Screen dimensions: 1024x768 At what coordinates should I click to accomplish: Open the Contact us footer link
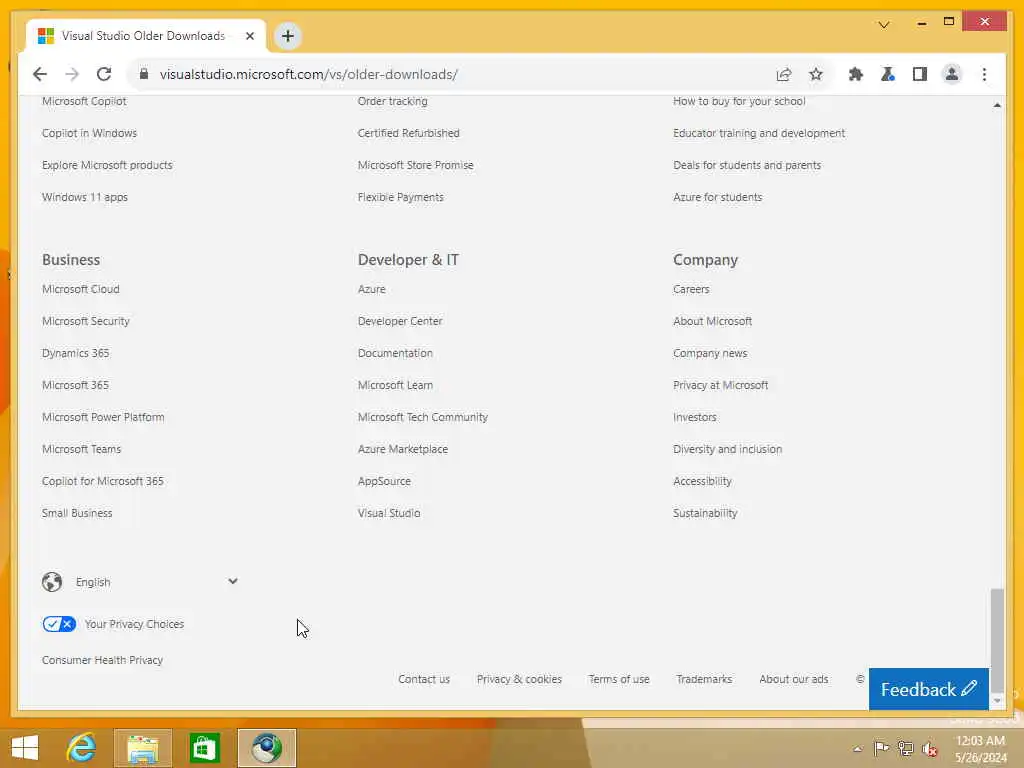pos(424,679)
